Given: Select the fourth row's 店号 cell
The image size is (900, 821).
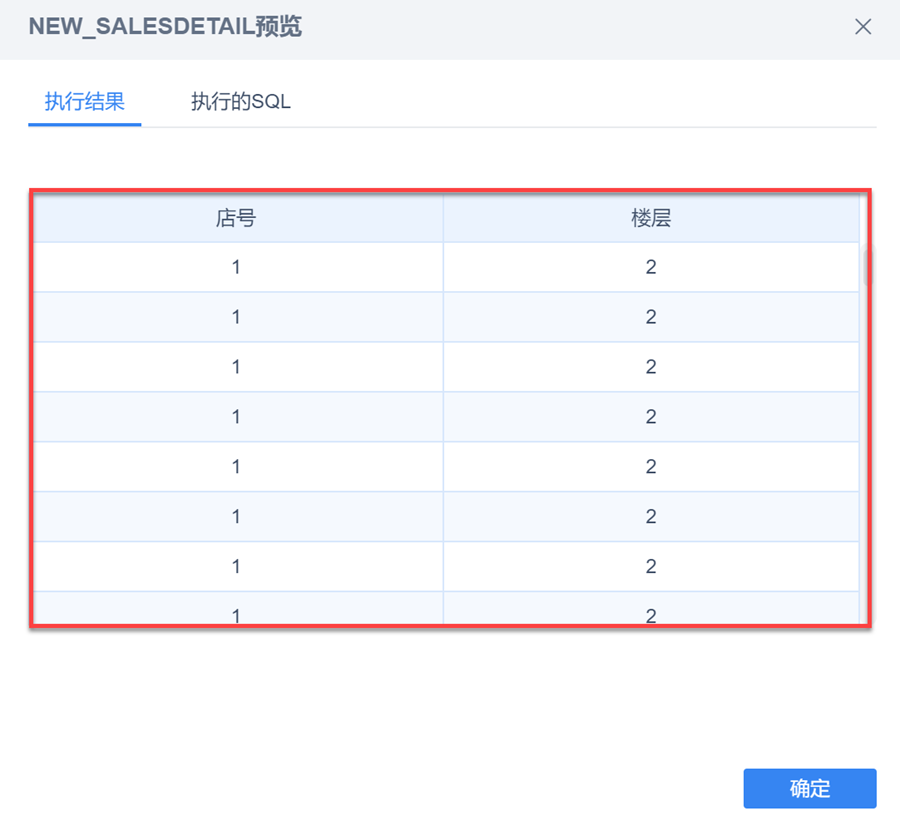Looking at the screenshot, I should [236, 417].
